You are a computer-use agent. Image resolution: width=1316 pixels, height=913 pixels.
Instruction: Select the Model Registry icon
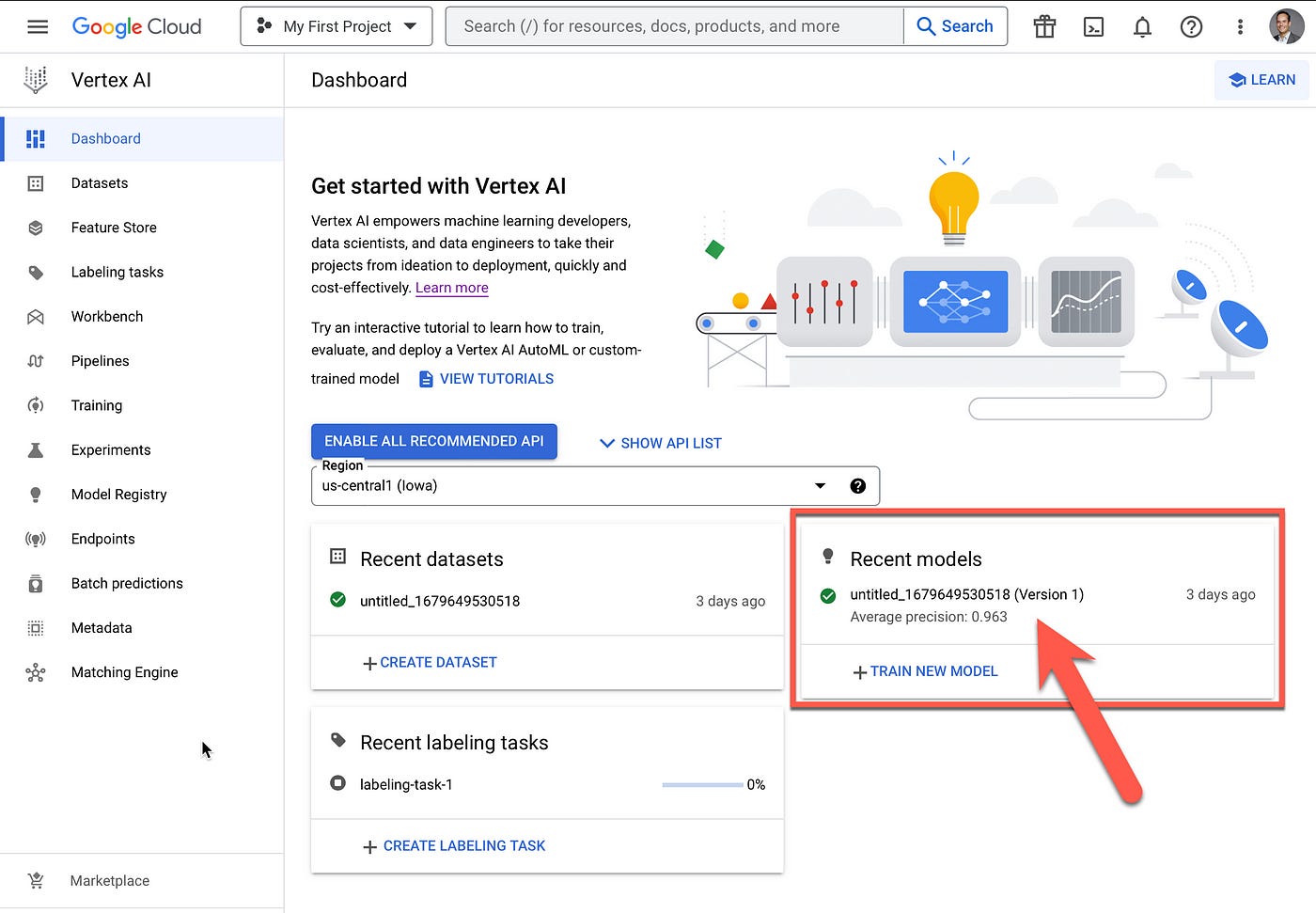(x=36, y=494)
